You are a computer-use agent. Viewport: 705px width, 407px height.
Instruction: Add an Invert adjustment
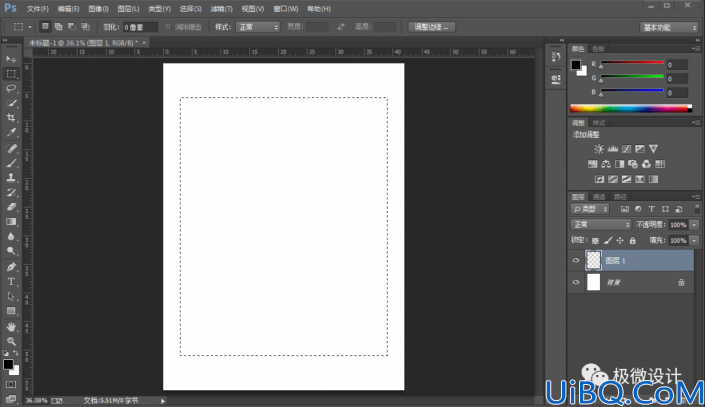(x=599, y=179)
